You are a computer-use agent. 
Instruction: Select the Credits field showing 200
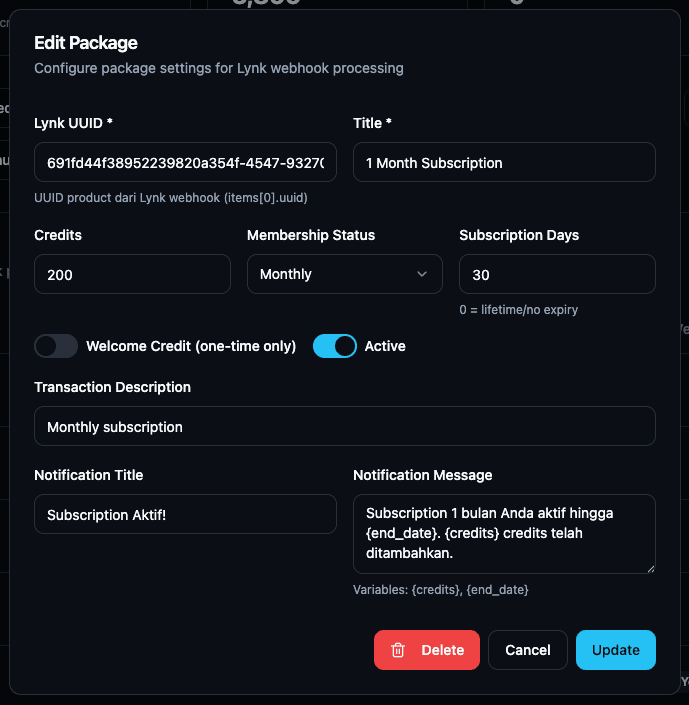132,274
